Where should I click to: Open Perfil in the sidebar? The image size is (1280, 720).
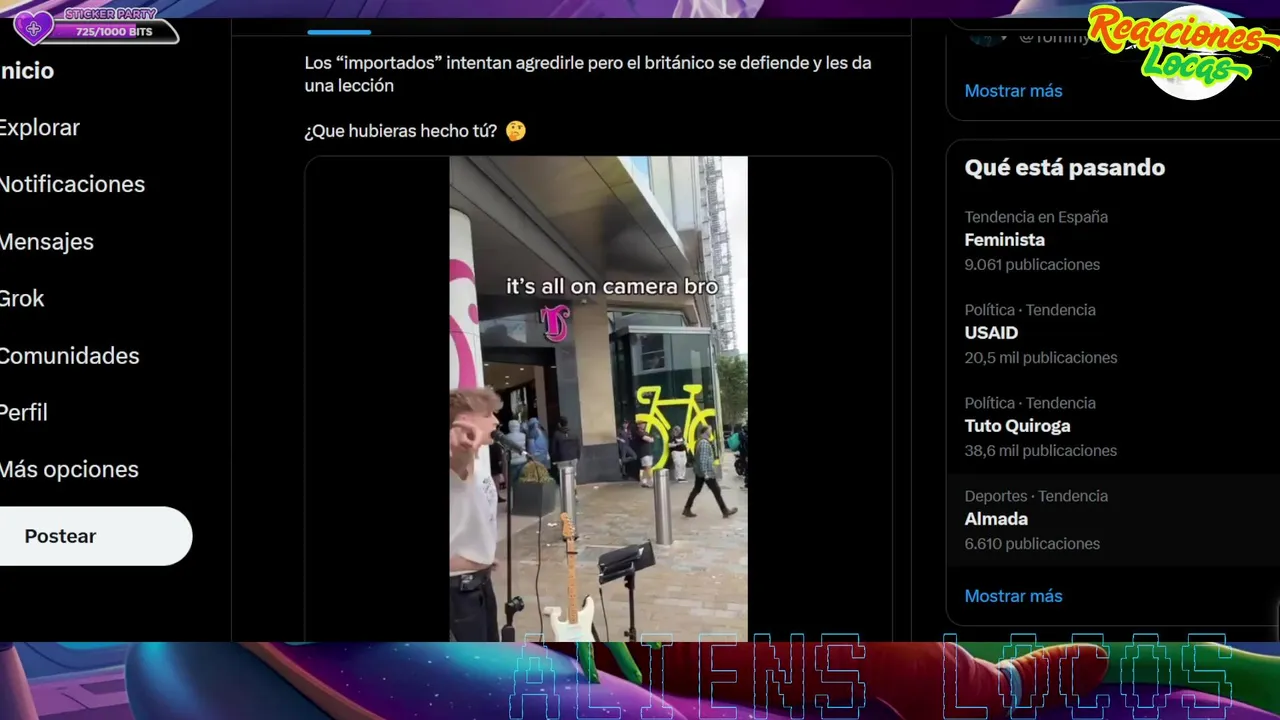tap(24, 412)
